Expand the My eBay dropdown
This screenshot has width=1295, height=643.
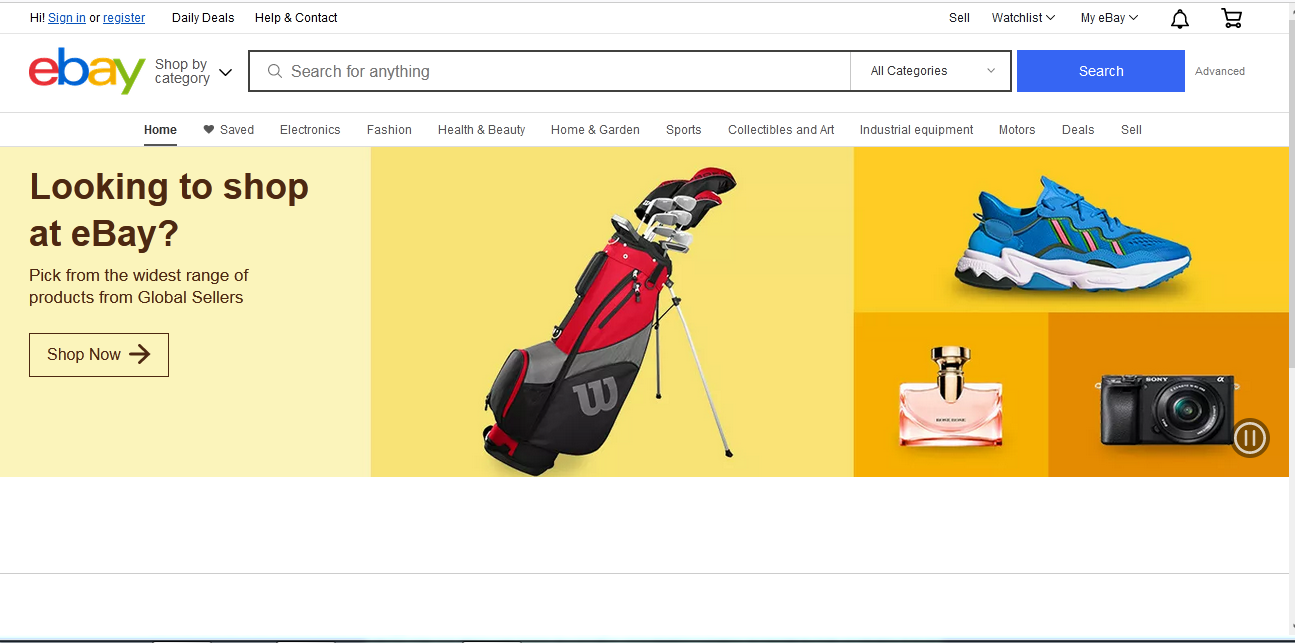pos(1109,18)
